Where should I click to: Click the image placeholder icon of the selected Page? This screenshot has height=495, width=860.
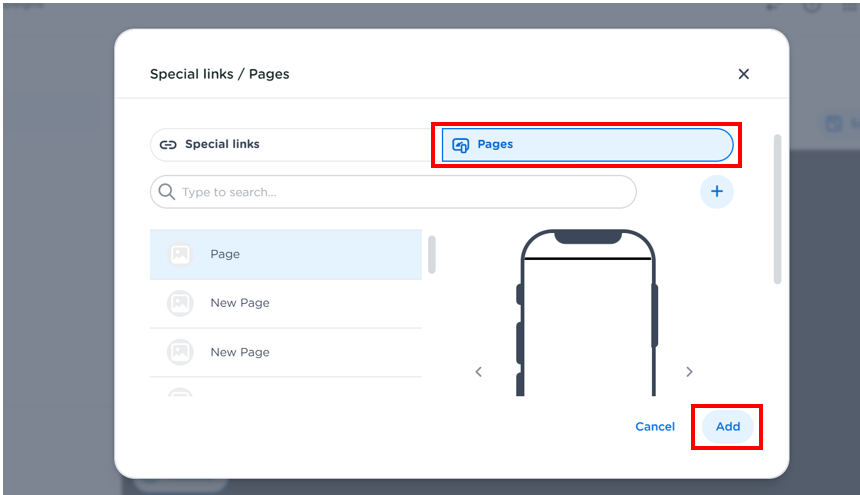(x=180, y=254)
